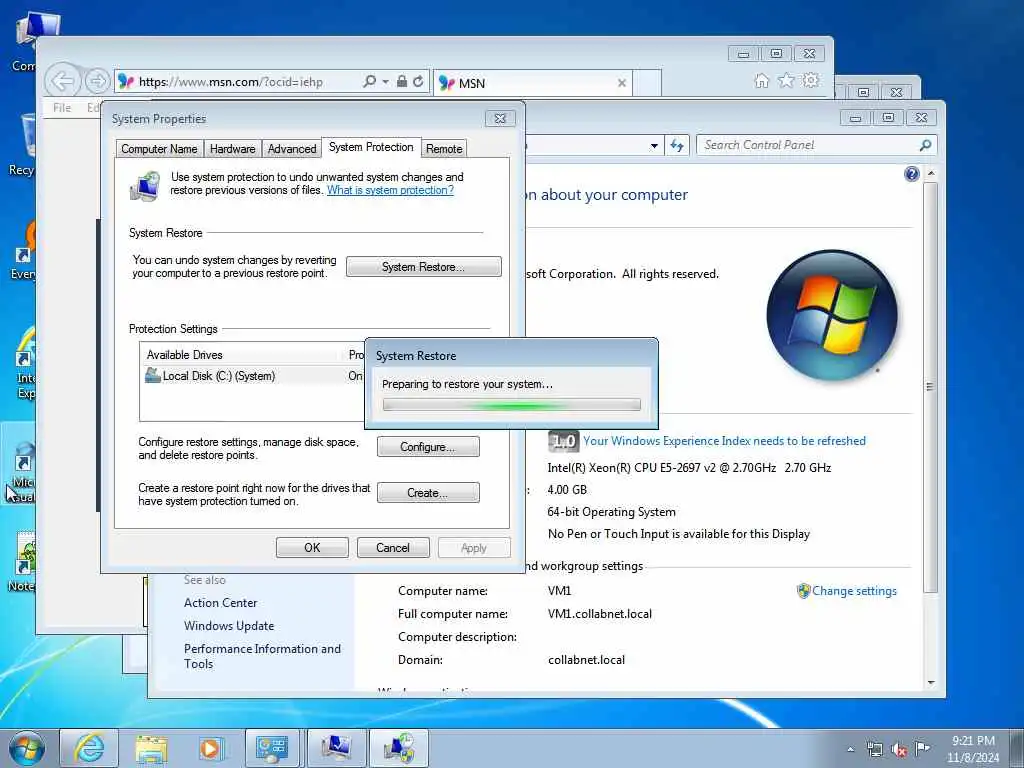Image resolution: width=1024 pixels, height=768 pixels.
Task: Open Action Center link under See also
Action: coord(221,603)
